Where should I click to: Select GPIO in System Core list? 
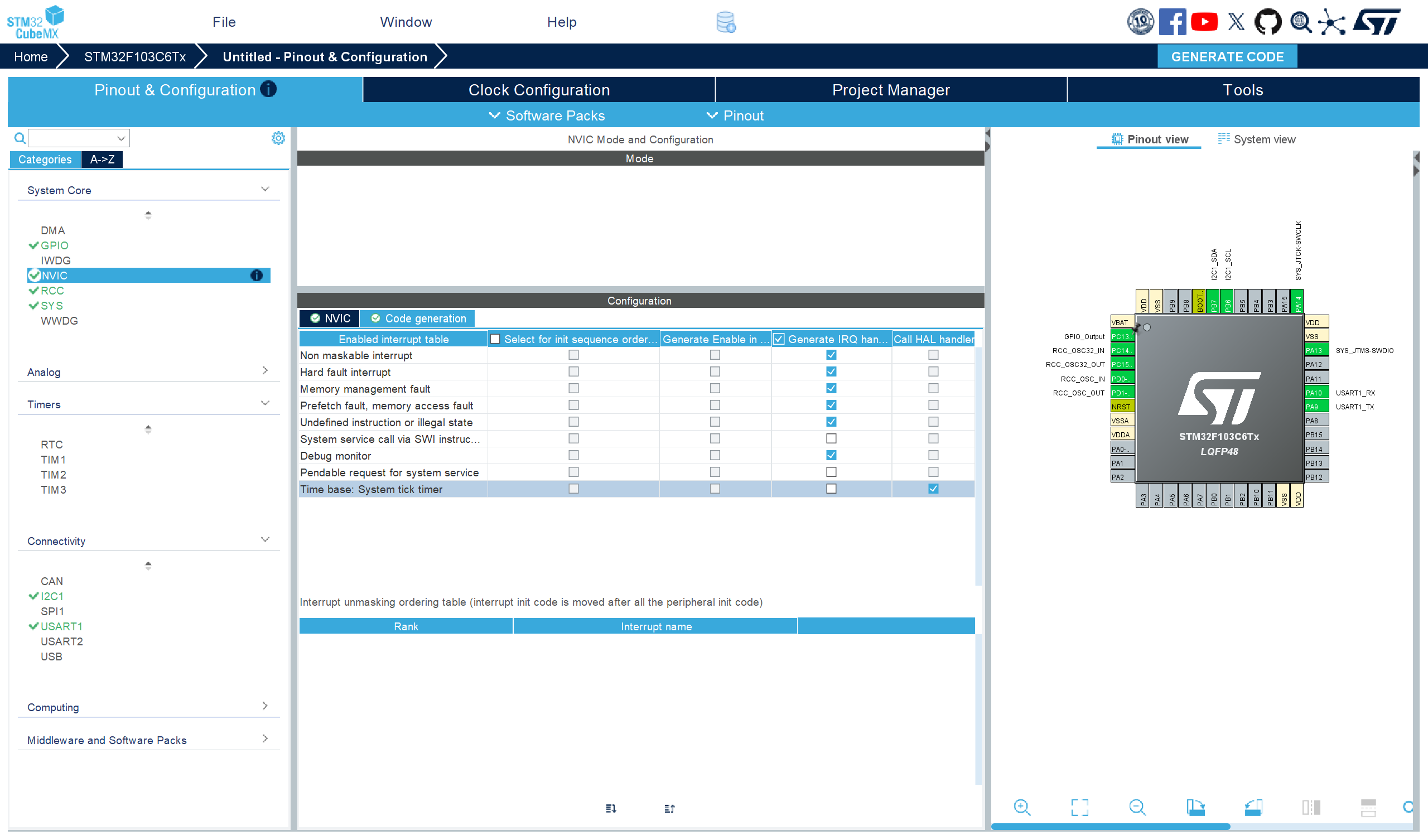pyautogui.click(x=55, y=245)
